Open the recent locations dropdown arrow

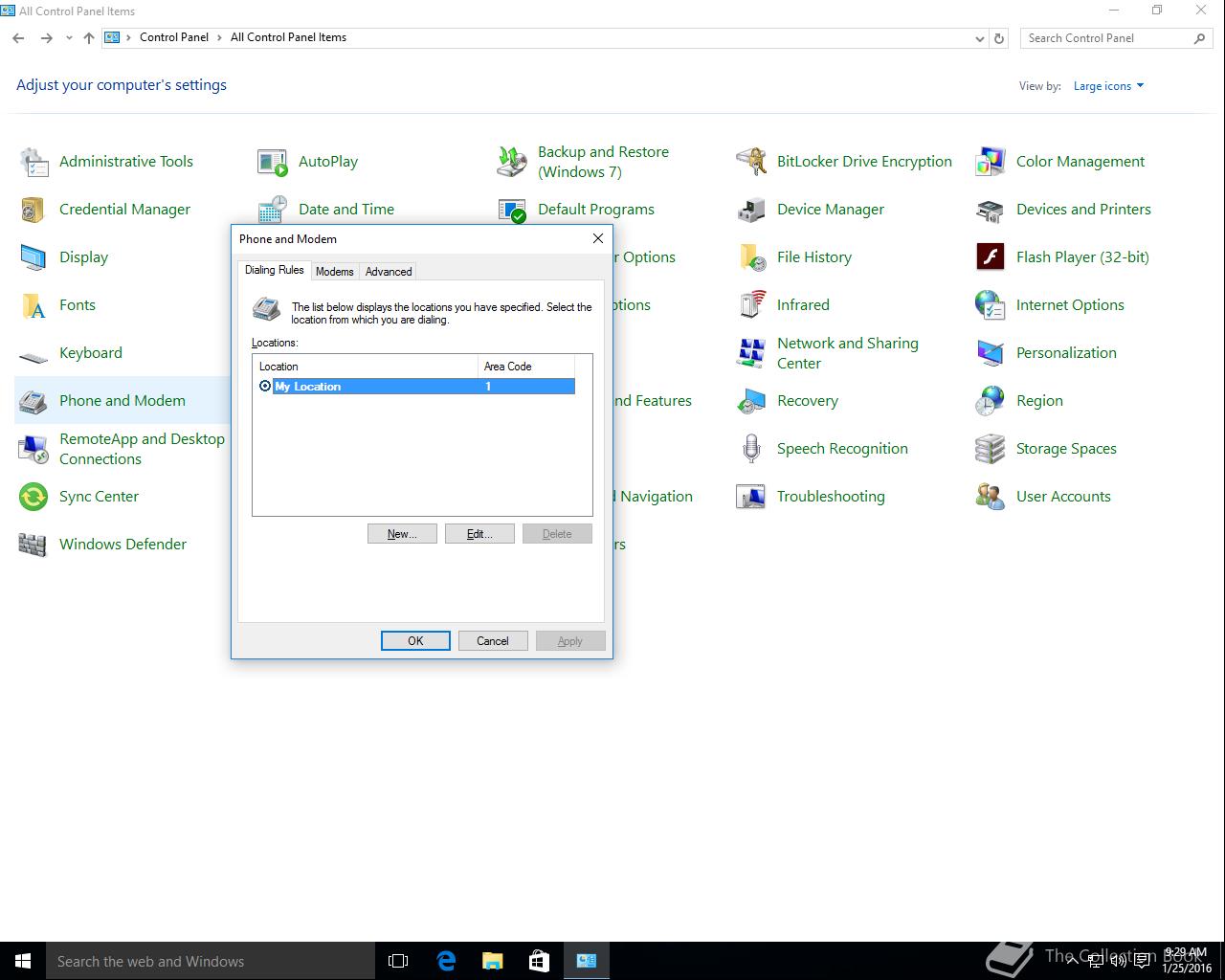click(x=69, y=38)
